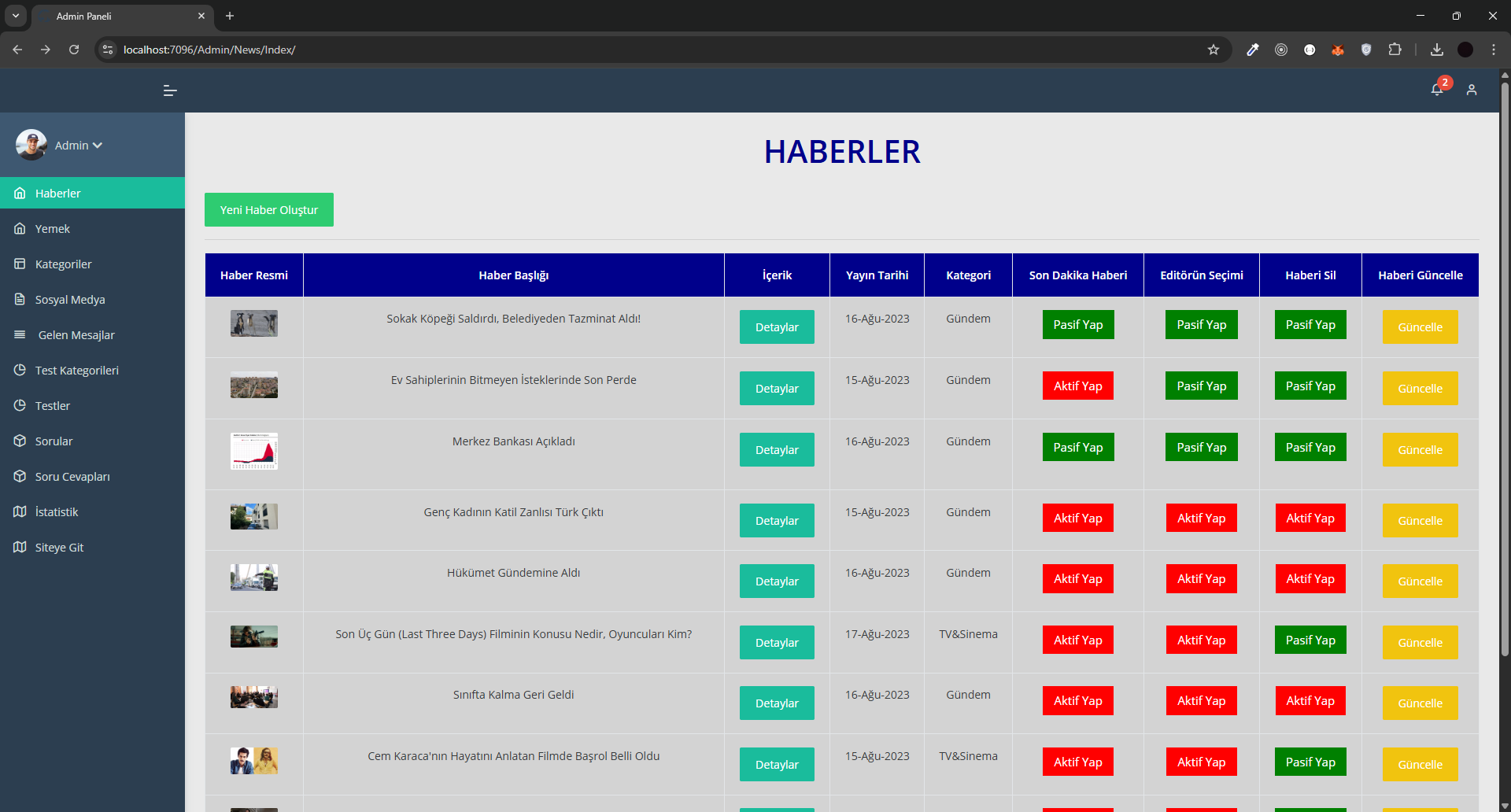
Task: Click the yellow Güncelle button for Cem Karaca news
Action: [1420, 765]
